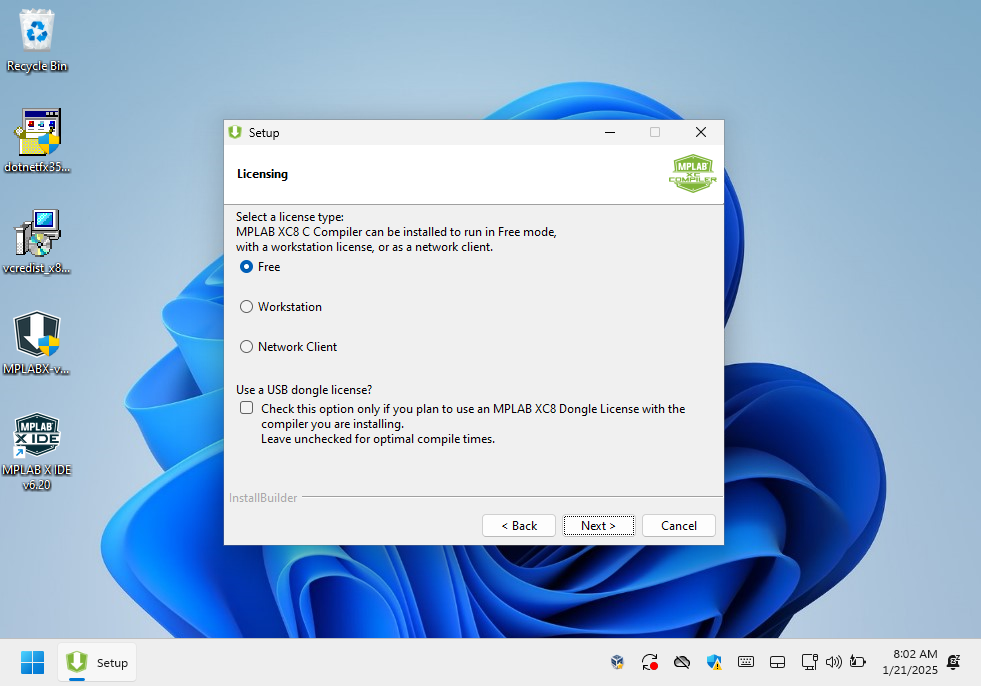Open Windows Security shield tray icon
Image resolution: width=981 pixels, height=686 pixels.
point(714,662)
